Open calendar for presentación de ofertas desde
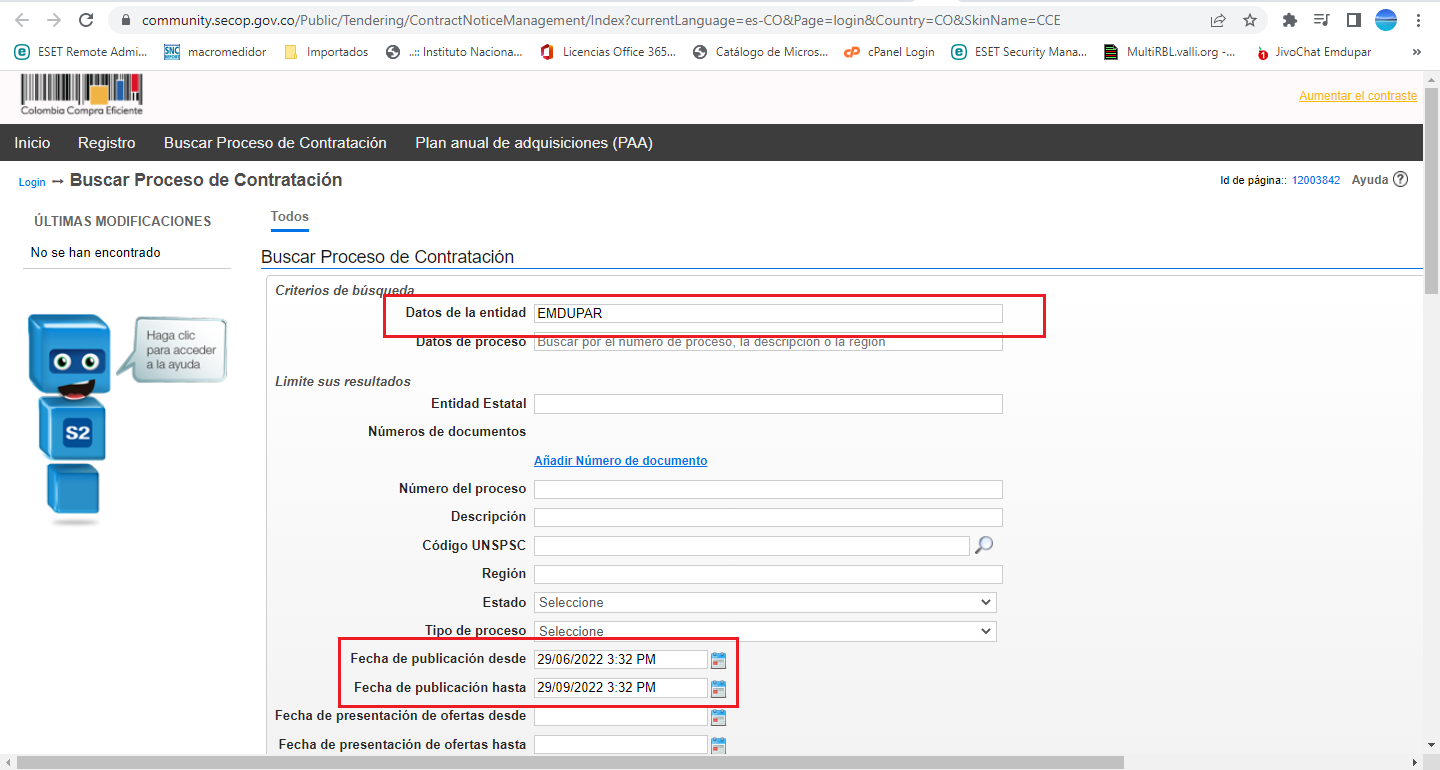Image resolution: width=1440 pixels, height=770 pixels. [718, 717]
